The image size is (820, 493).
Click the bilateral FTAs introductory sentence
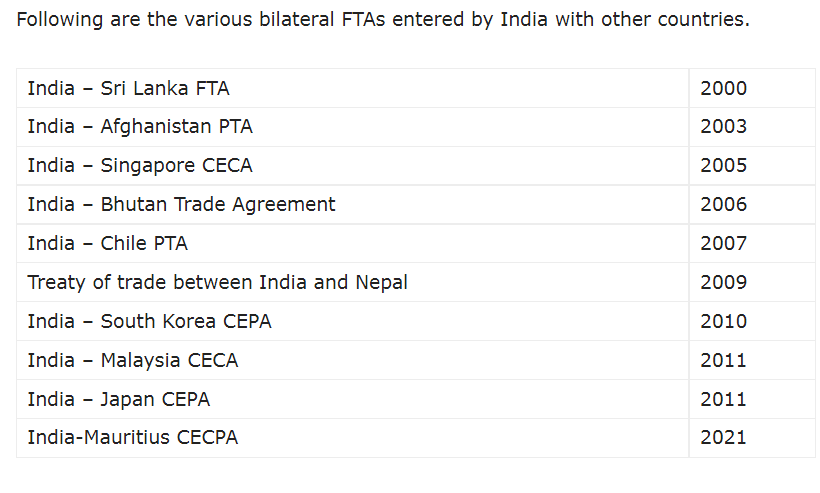[383, 20]
